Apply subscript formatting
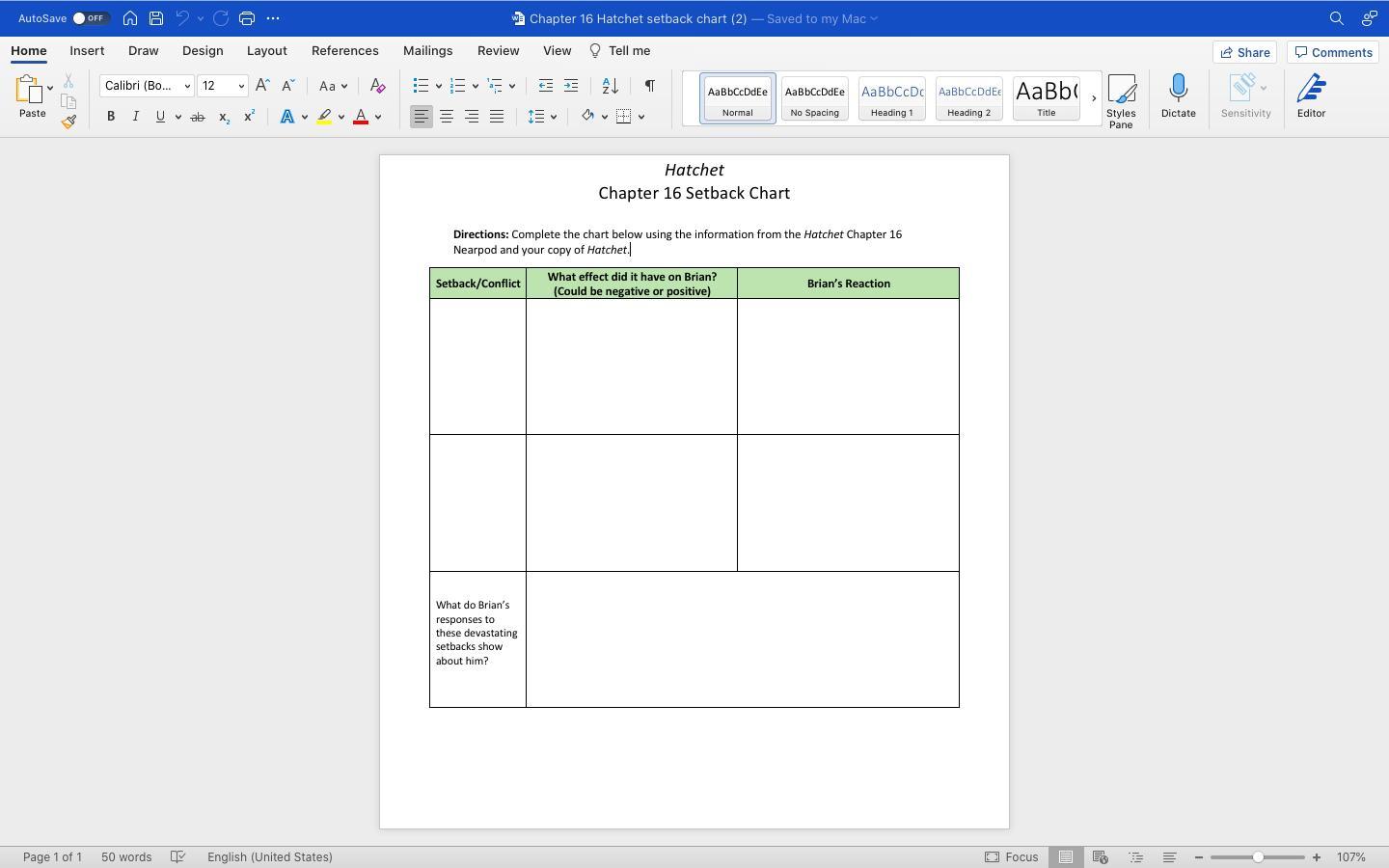Image resolution: width=1389 pixels, height=868 pixels. [x=224, y=117]
